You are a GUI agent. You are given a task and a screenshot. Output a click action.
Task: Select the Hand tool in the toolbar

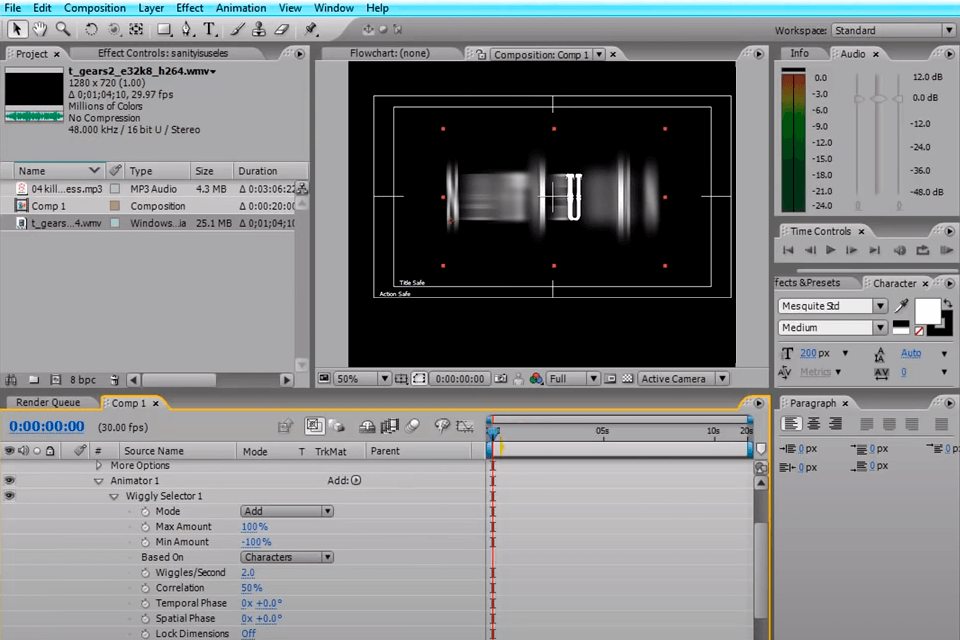pyautogui.click(x=38, y=29)
